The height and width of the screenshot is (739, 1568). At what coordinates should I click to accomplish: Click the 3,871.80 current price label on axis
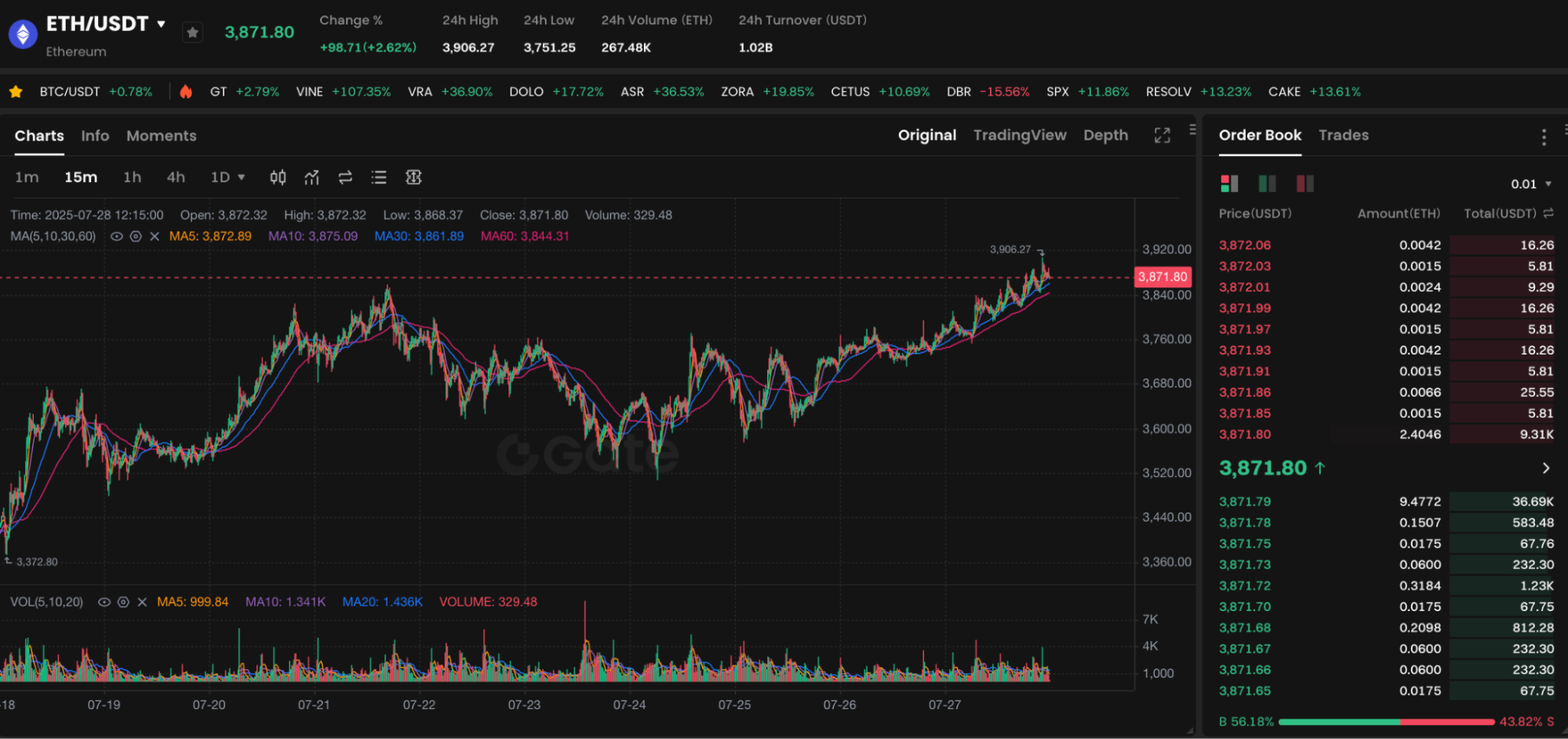point(1162,277)
